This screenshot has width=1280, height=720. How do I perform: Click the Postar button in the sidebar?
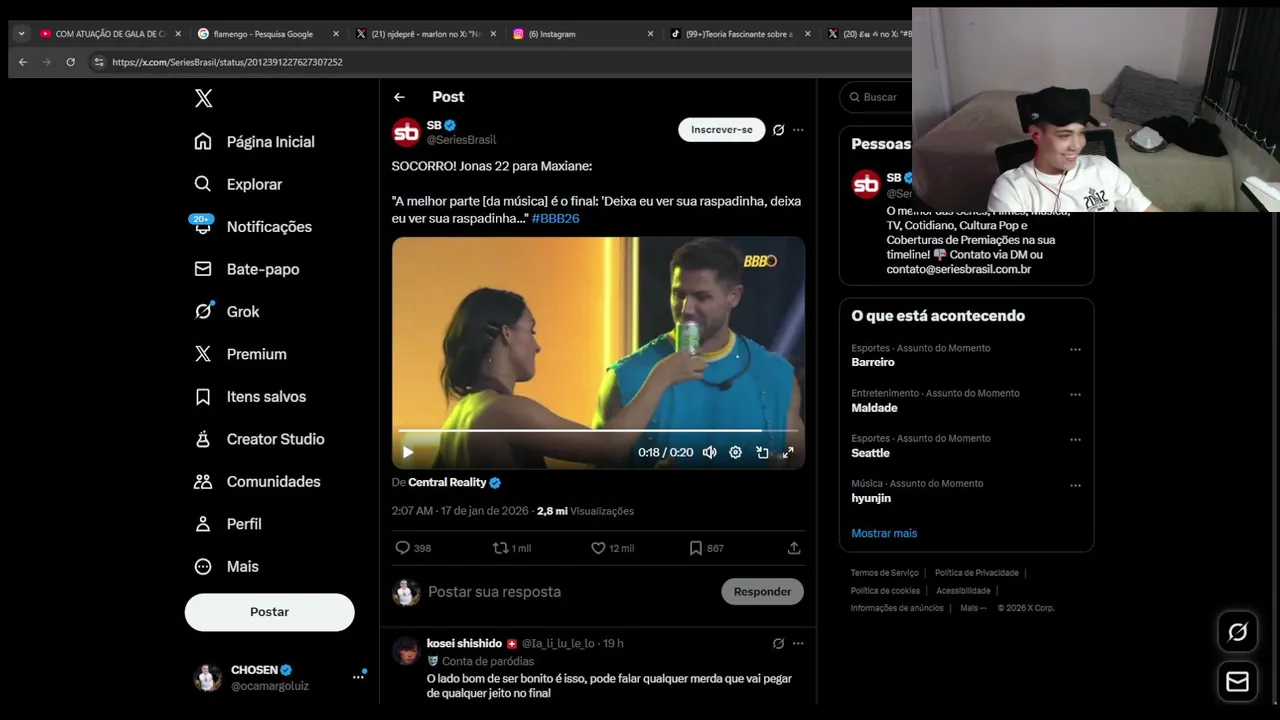(x=269, y=612)
